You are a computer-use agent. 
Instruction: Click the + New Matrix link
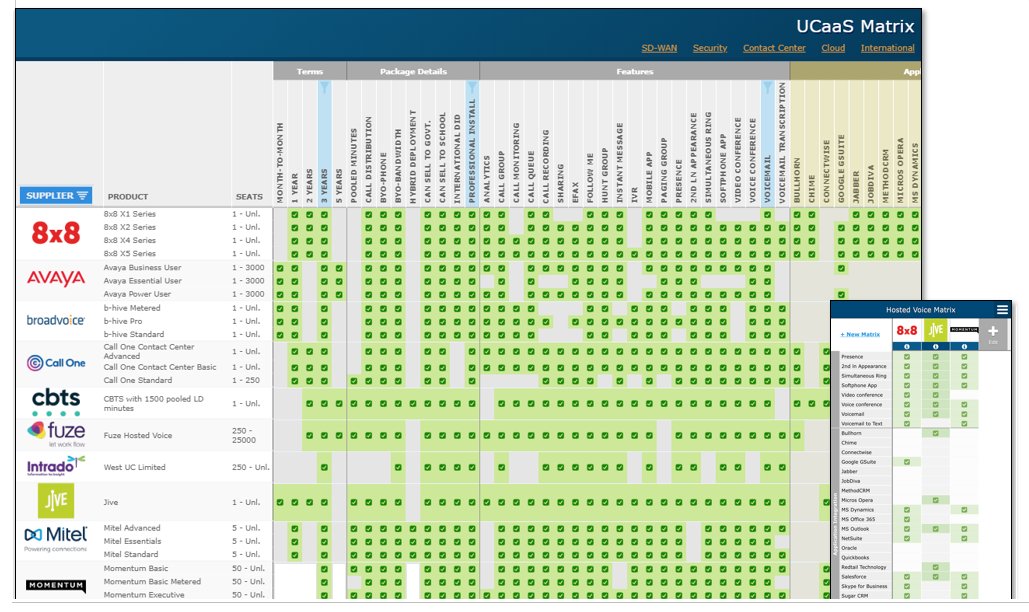[x=860, y=335]
